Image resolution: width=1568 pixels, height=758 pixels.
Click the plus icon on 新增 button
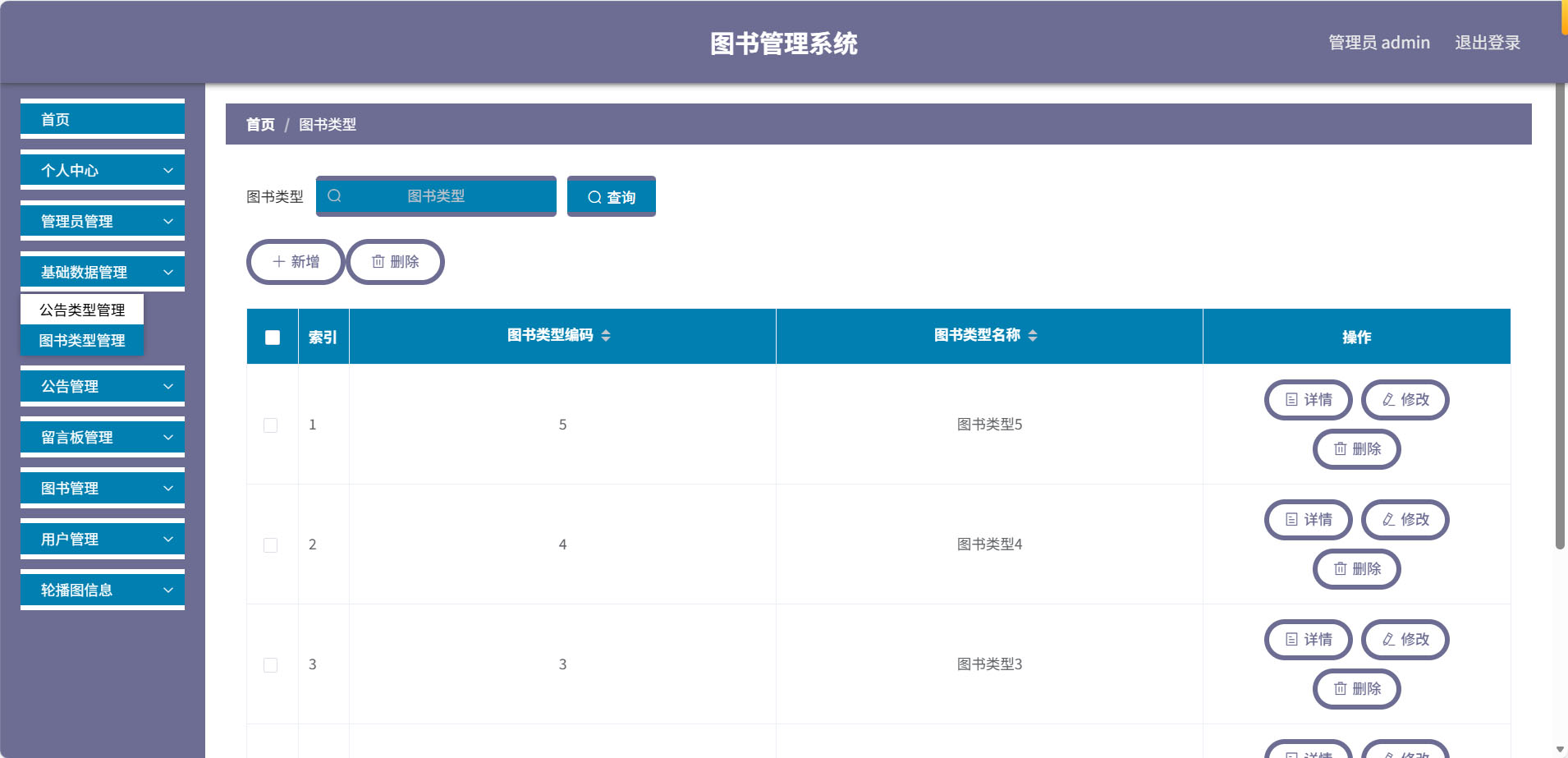279,262
